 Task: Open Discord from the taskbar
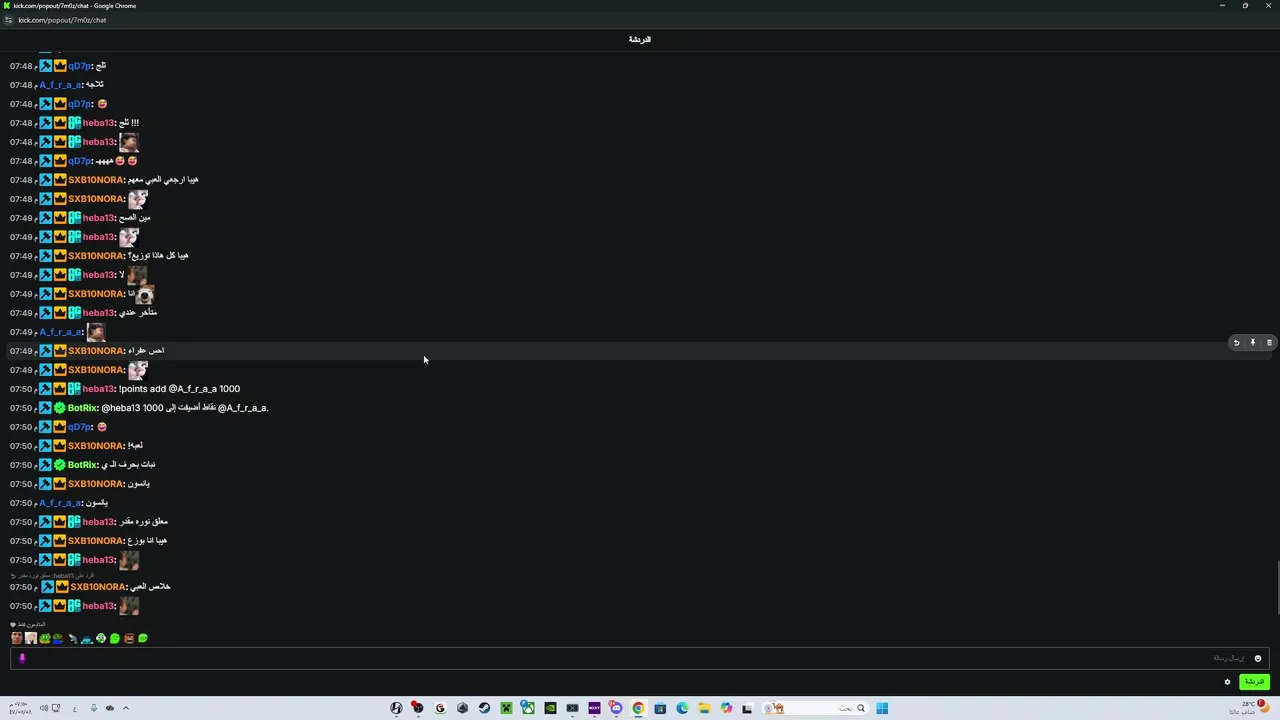[x=616, y=708]
